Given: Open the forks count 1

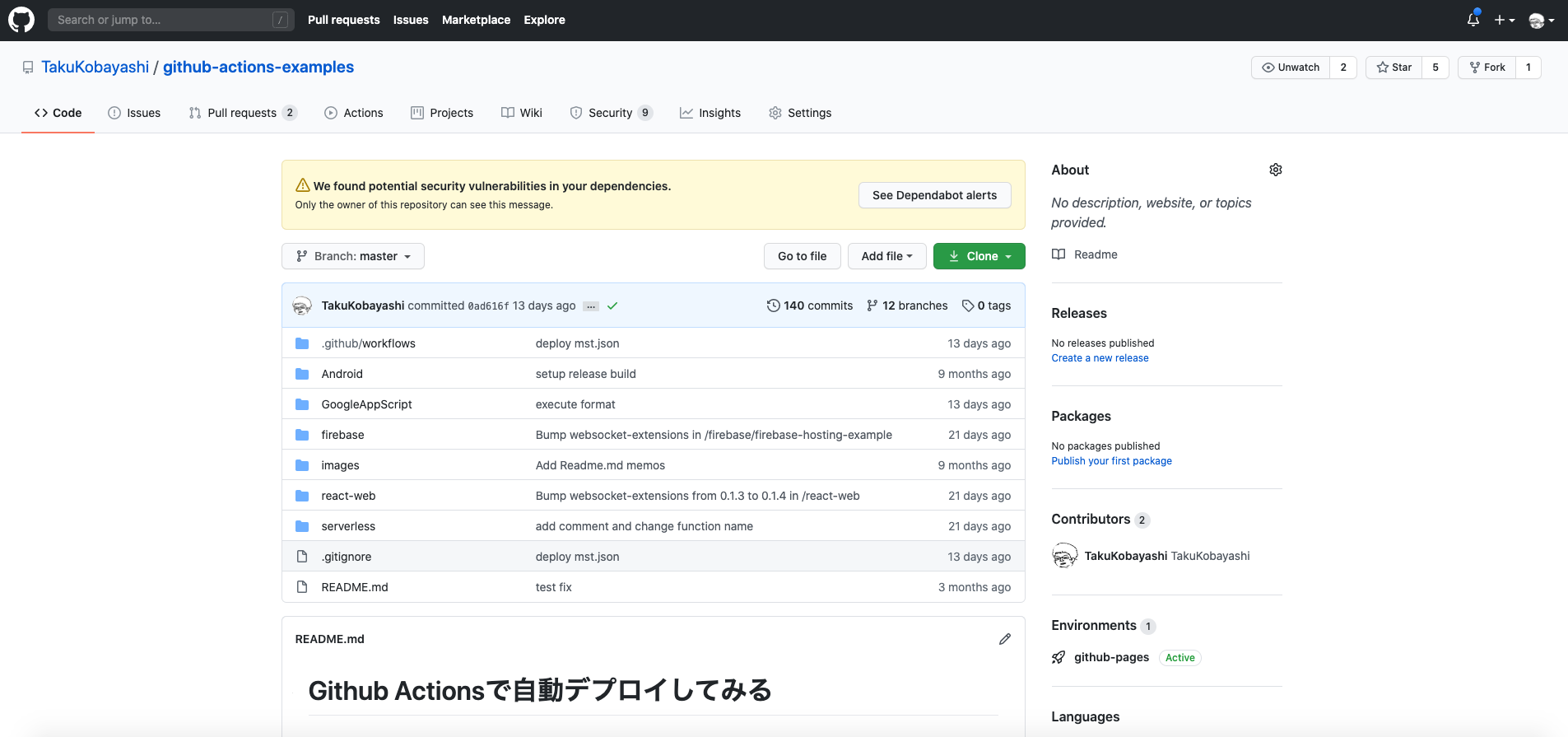Looking at the screenshot, I should (x=1528, y=68).
